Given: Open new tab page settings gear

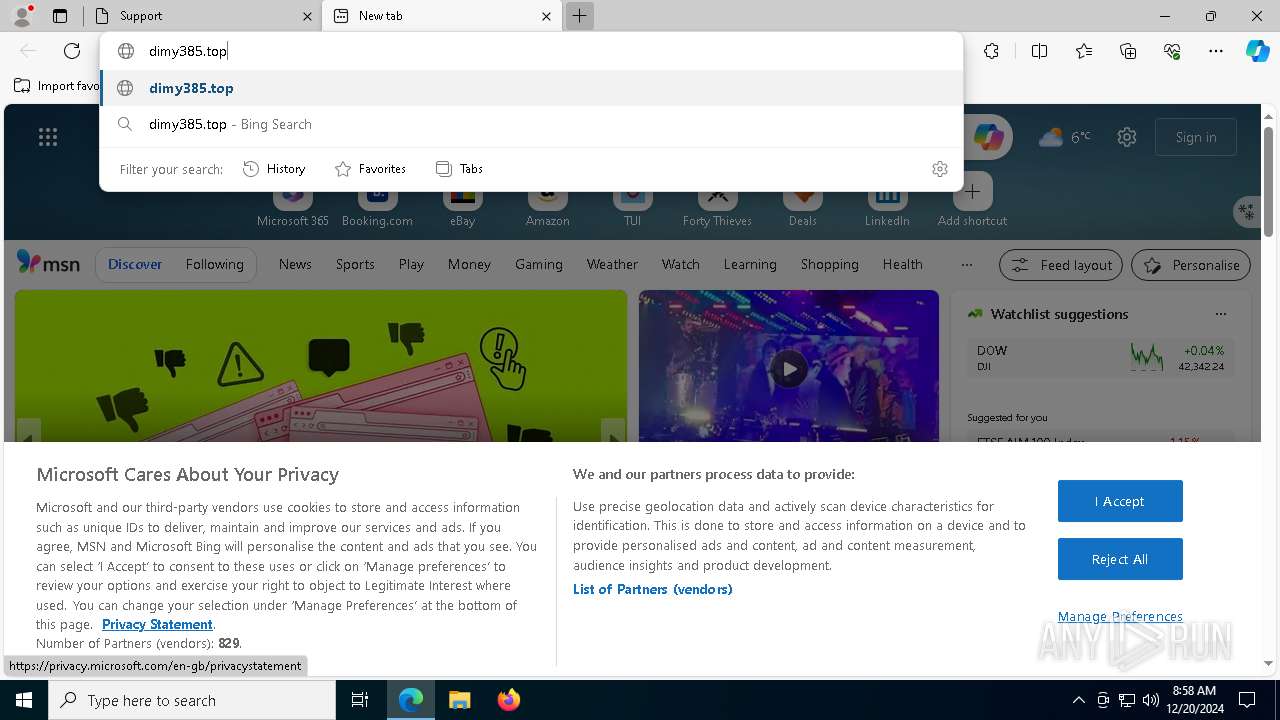Looking at the screenshot, I should [1127, 137].
